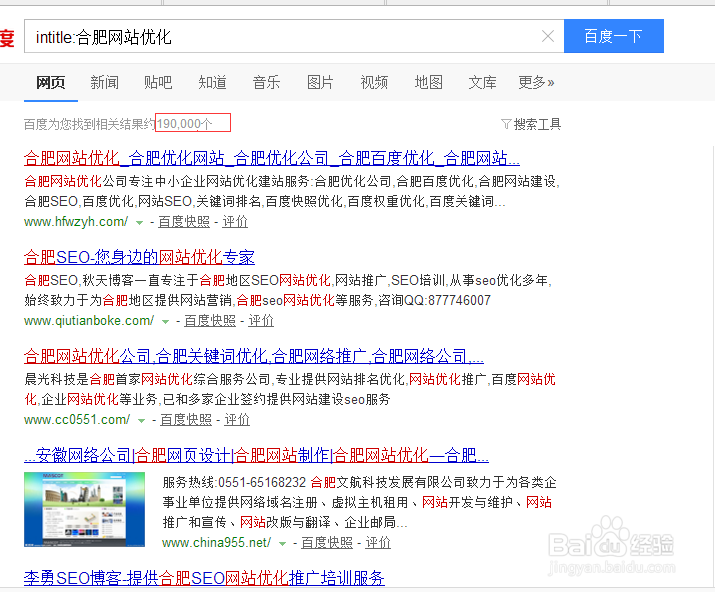This screenshot has width=715, height=592.
Task: Open the 贴吧 tab
Action: click(158, 83)
